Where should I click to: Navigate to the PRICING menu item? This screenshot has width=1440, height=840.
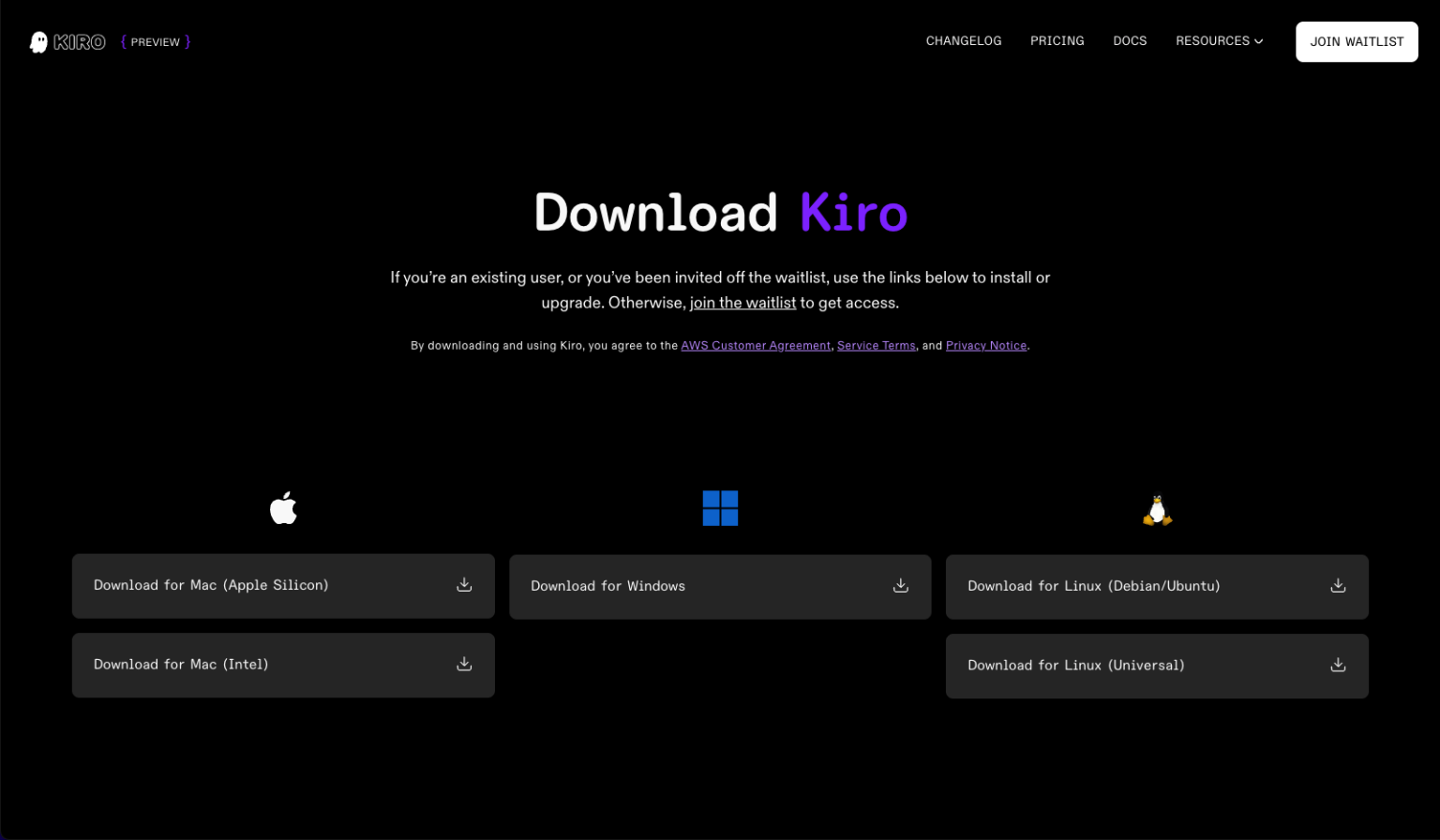(1057, 40)
